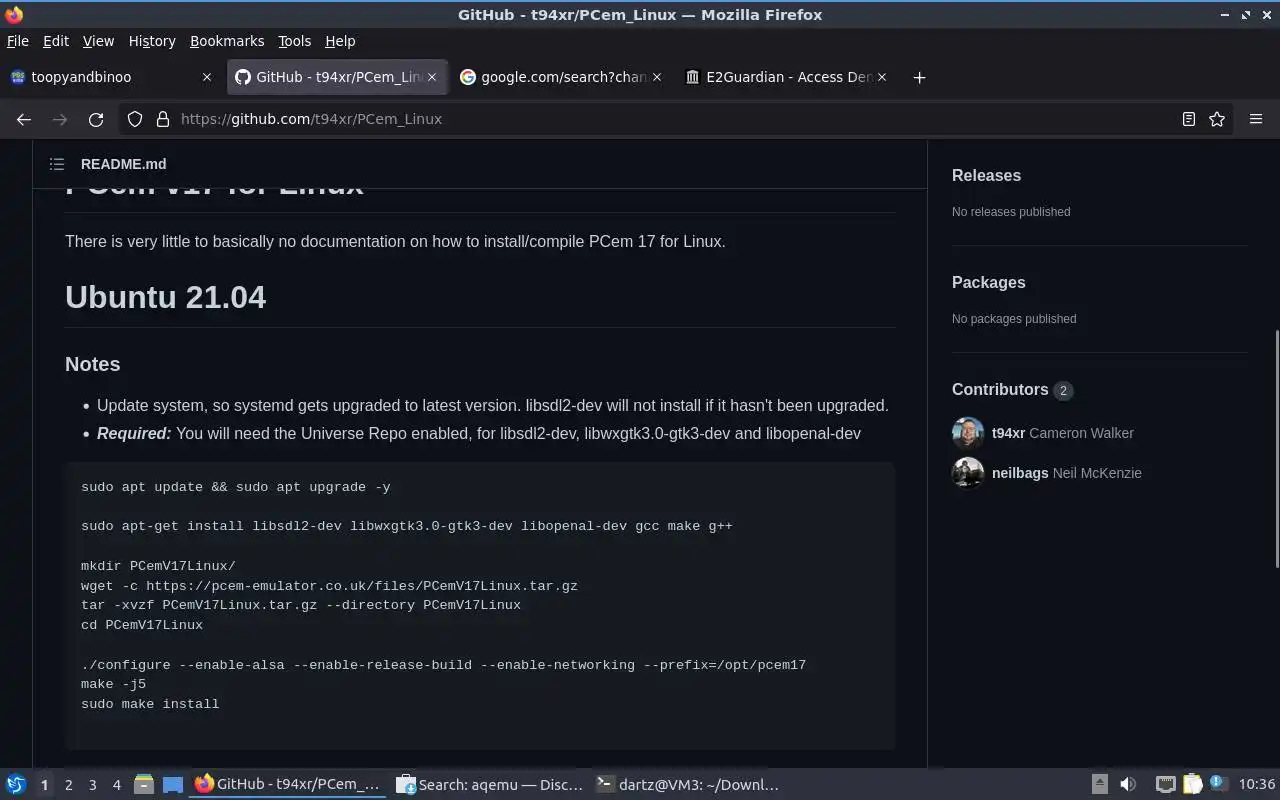Click the contributors count badge 2
1280x800 pixels.
click(x=1063, y=390)
